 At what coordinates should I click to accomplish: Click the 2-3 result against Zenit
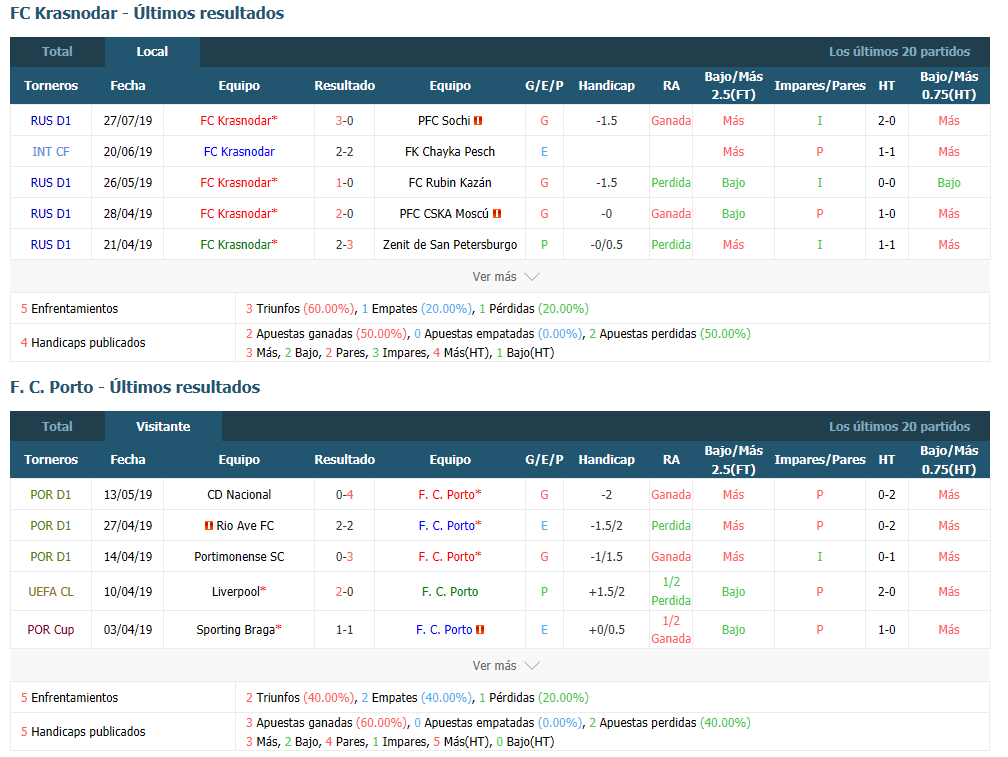pyautogui.click(x=345, y=245)
